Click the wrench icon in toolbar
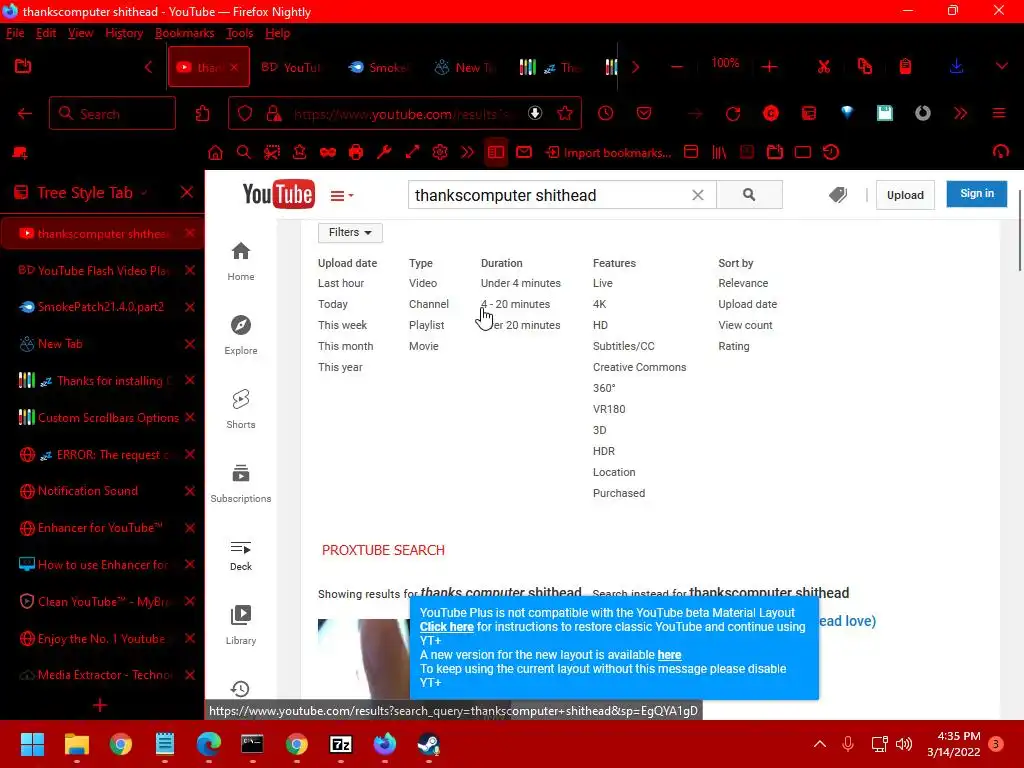This screenshot has width=1024, height=768. (x=384, y=153)
